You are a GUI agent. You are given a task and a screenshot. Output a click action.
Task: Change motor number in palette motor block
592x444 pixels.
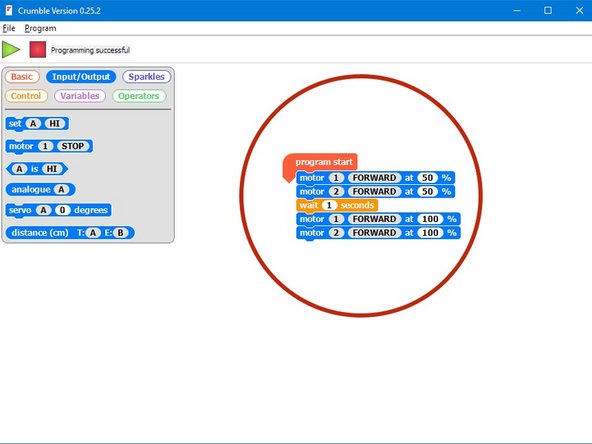pos(45,146)
